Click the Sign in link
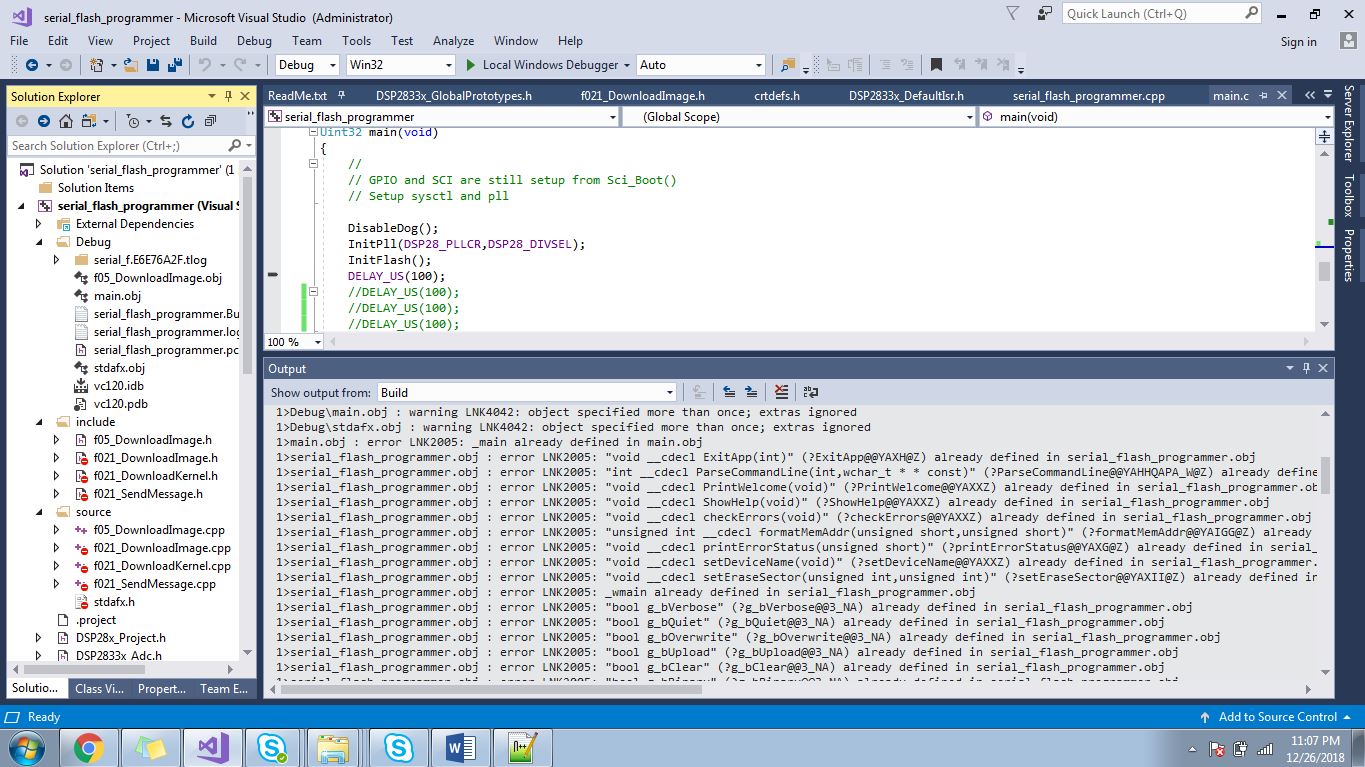1365x767 pixels. point(1298,42)
